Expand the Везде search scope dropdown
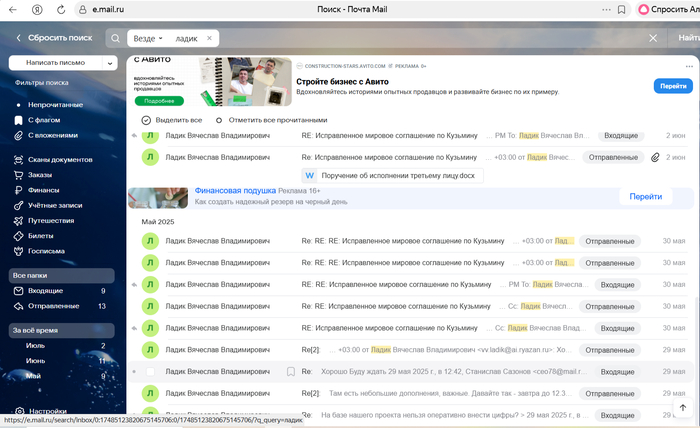Screen dimensions: 700x428 coord(147,38)
